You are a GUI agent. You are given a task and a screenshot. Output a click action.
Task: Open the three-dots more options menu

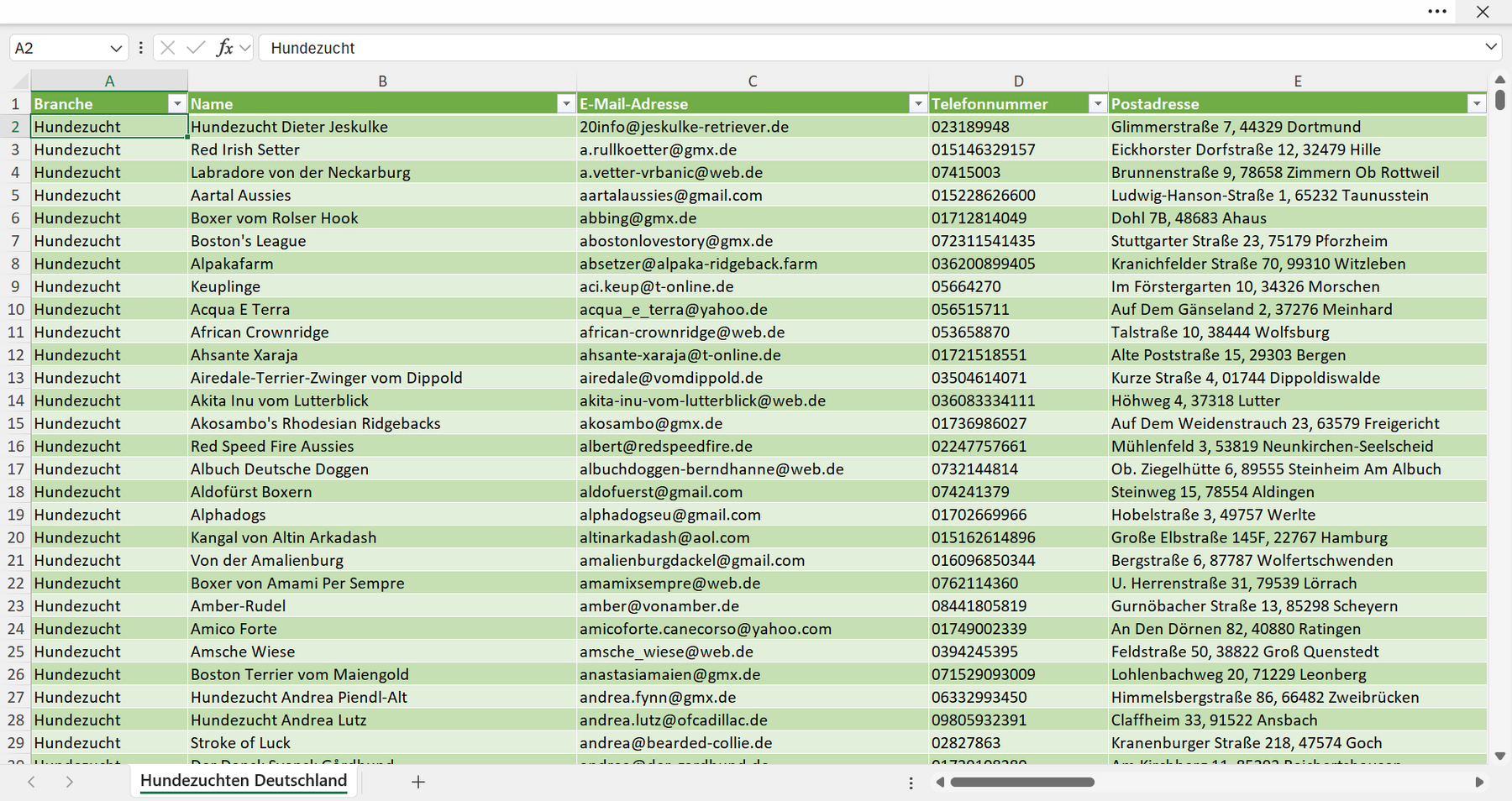pos(1437,12)
